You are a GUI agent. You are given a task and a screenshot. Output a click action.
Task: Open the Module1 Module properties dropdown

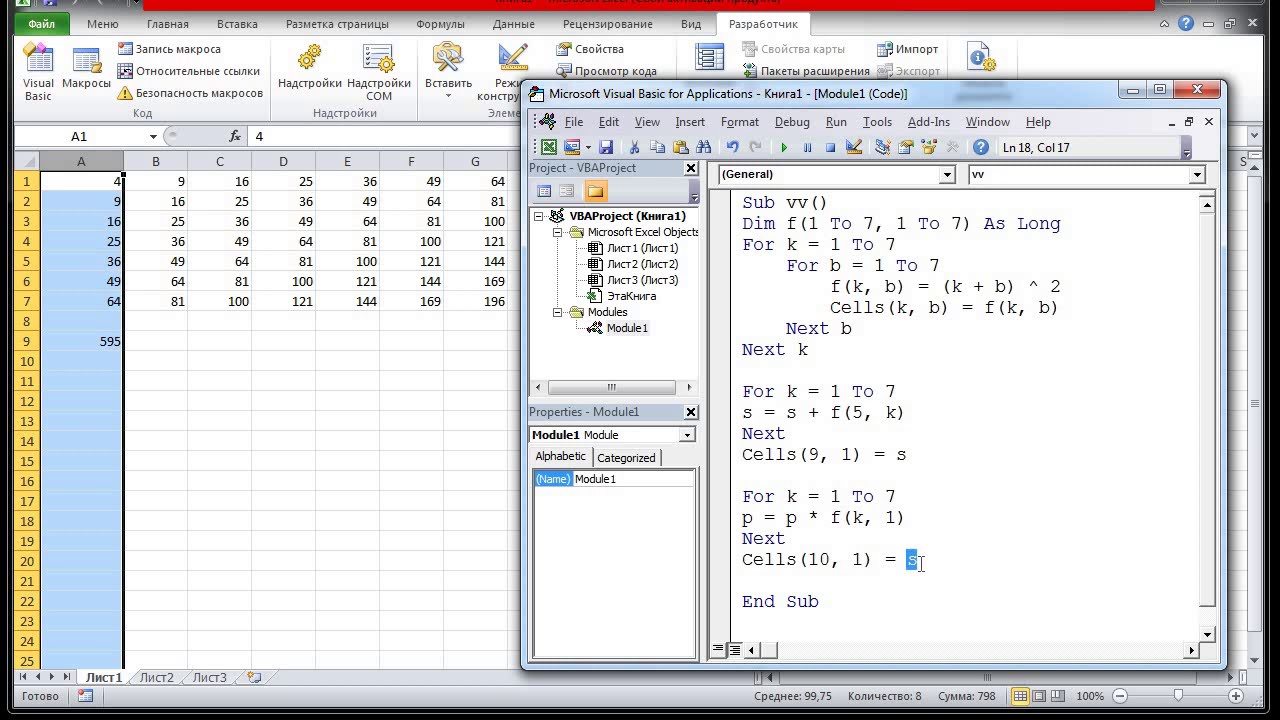(687, 435)
